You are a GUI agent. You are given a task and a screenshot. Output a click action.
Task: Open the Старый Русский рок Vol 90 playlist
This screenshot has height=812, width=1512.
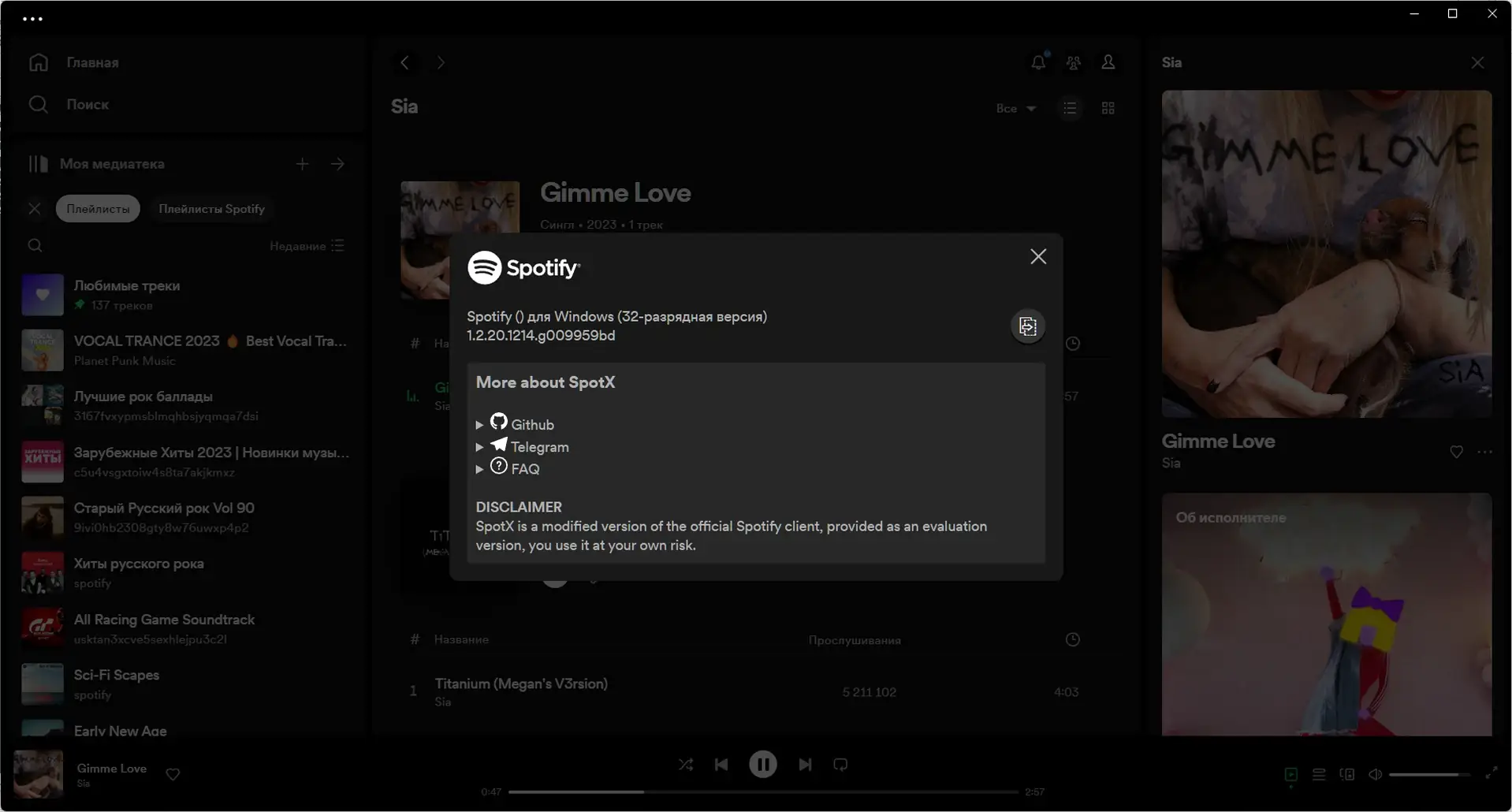coord(186,517)
